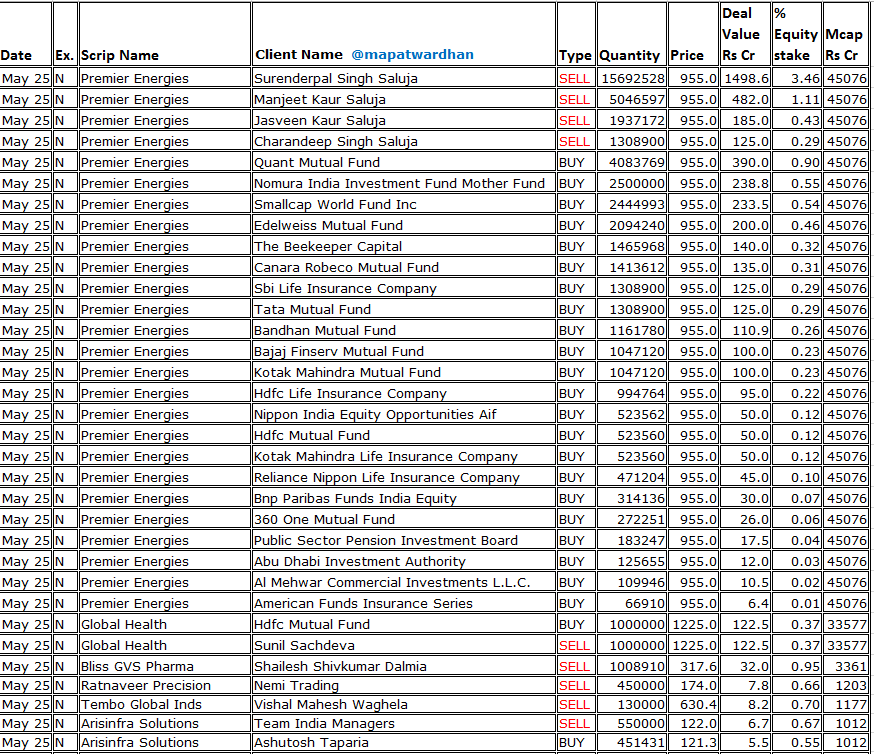Click quantity 5046597 cell
This screenshot has height=754, width=874.
pyautogui.click(x=632, y=100)
